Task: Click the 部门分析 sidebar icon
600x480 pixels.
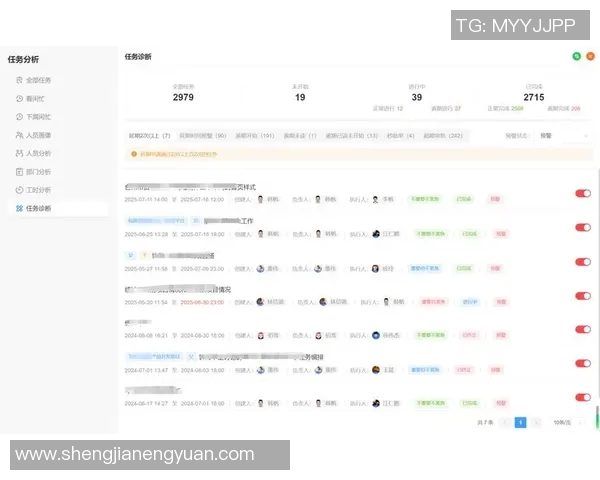Action: point(20,171)
